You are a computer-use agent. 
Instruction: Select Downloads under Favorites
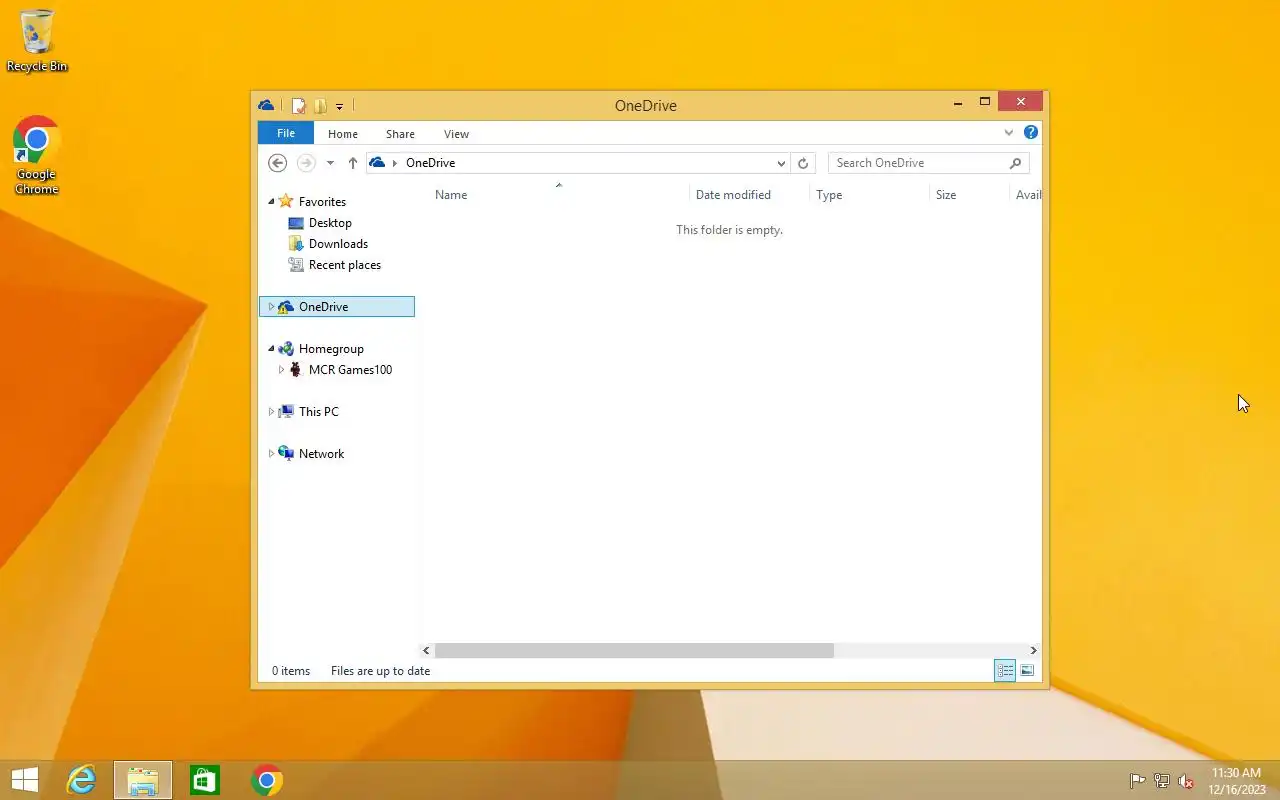tap(338, 244)
